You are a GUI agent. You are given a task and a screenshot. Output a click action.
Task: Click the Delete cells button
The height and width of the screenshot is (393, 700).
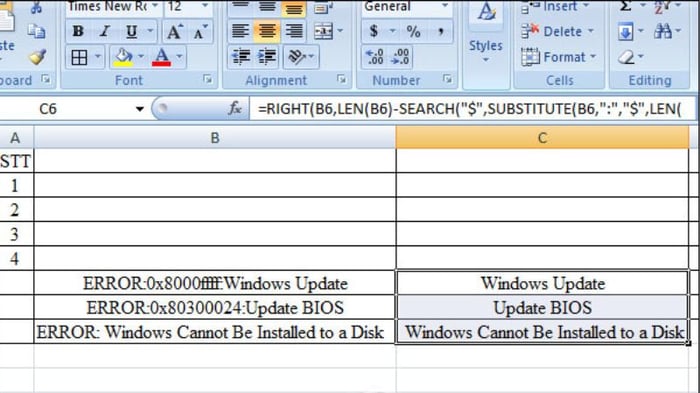click(558, 31)
